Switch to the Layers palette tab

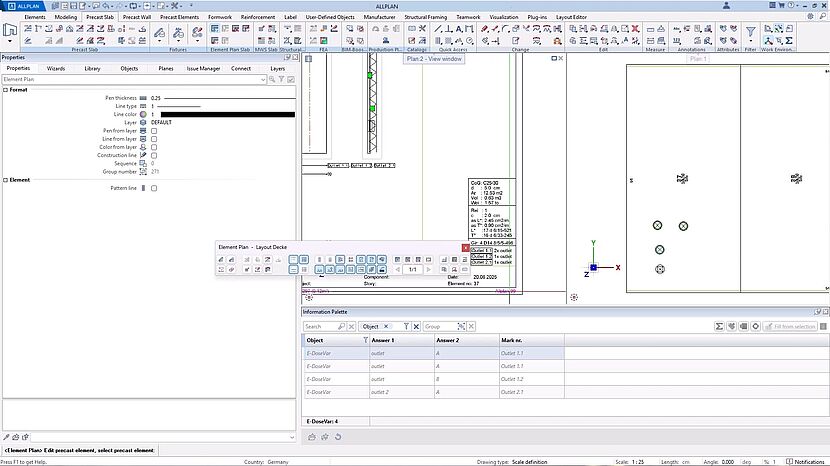coord(277,69)
